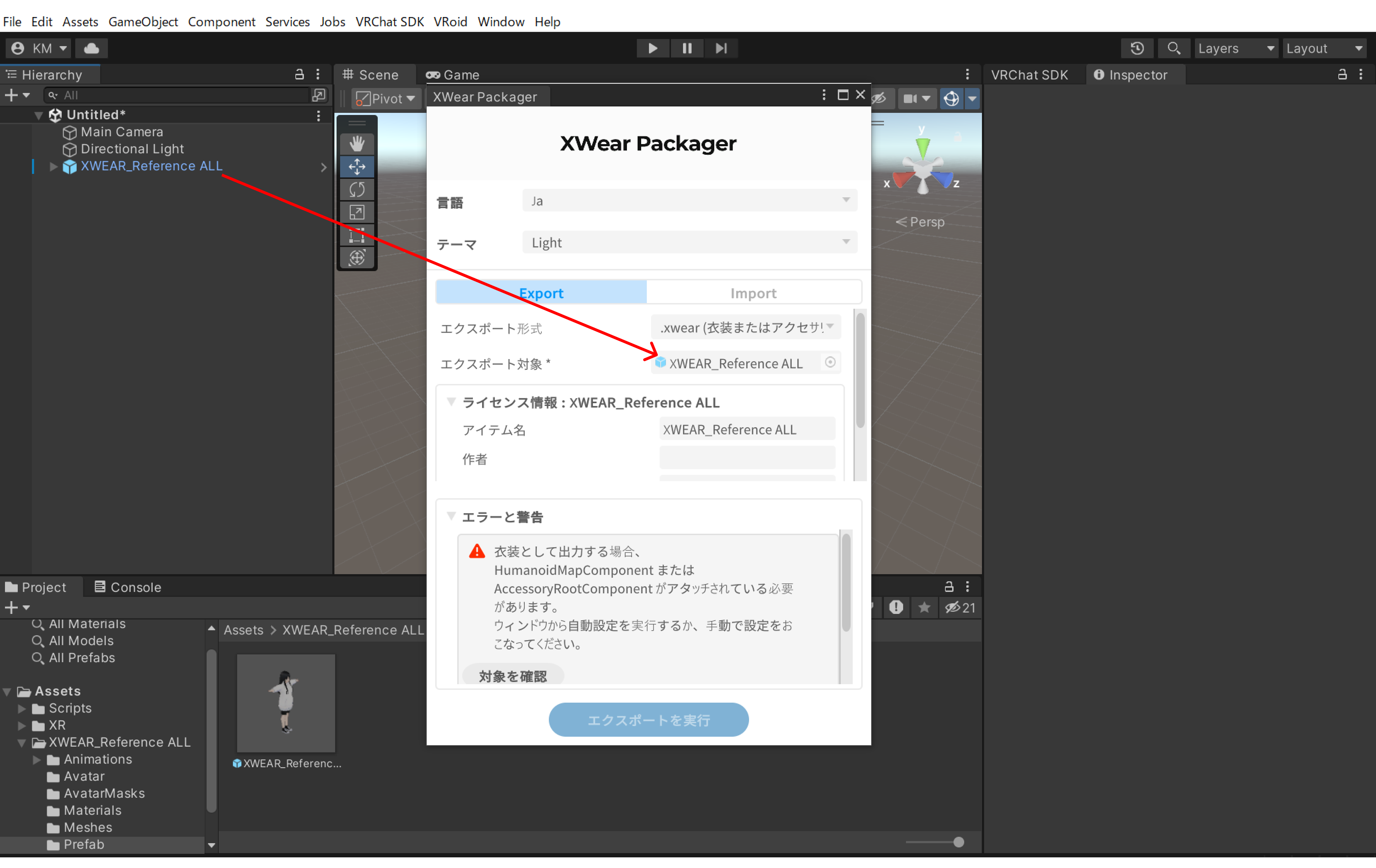Select the Hand view tool
Viewport: 1376px width, 868px height.
pos(356,143)
